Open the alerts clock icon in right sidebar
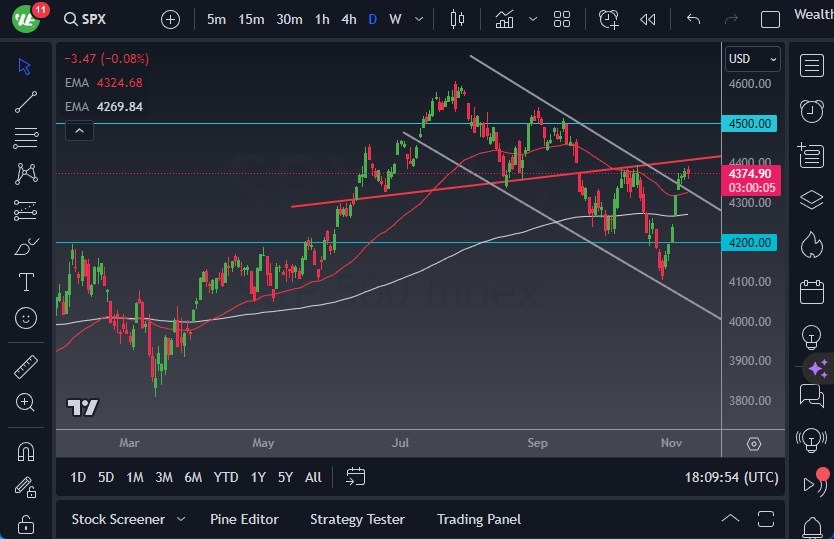 click(x=811, y=110)
